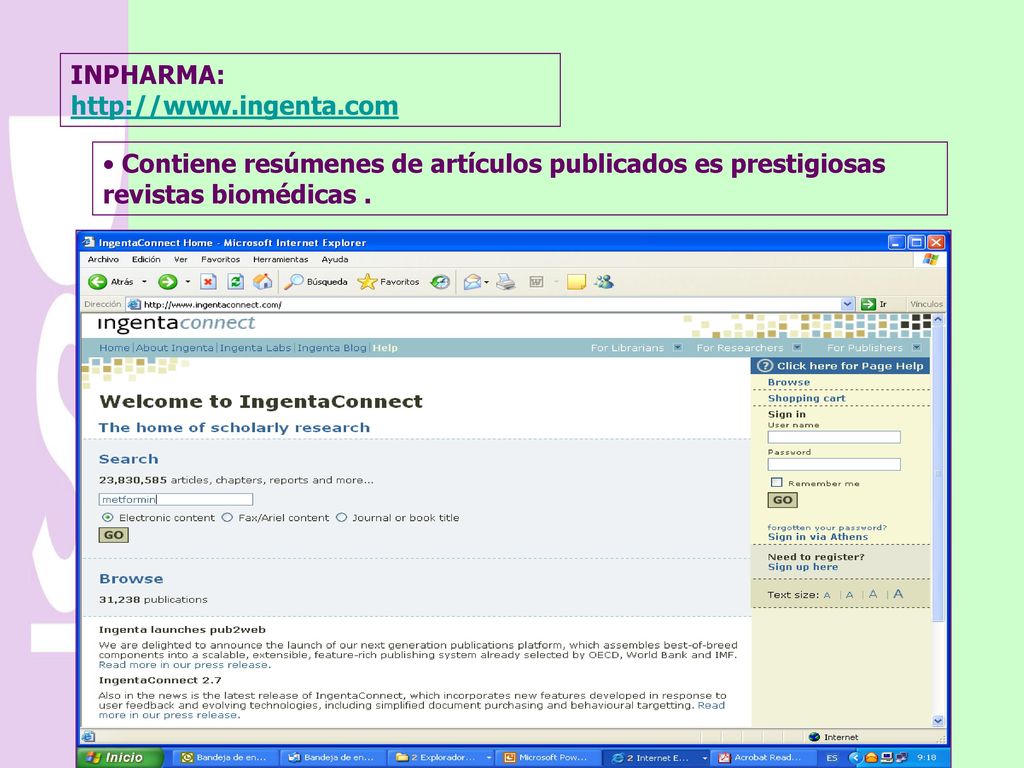Expand 2 Internet Explorer taskbar group arrow
Image resolution: width=1024 pixels, height=768 pixels.
click(x=705, y=758)
